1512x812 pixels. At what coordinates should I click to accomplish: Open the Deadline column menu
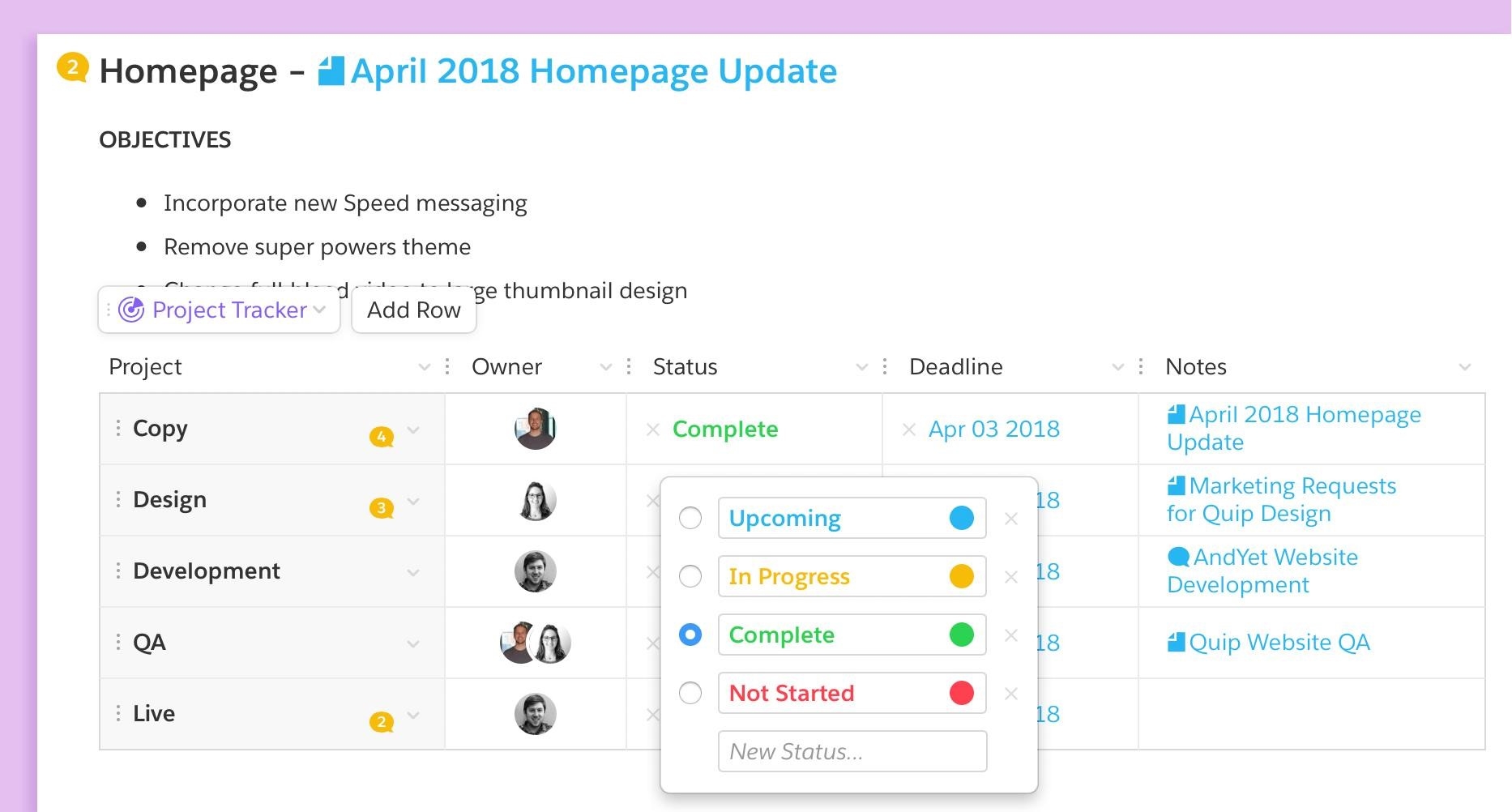[x=1117, y=367]
